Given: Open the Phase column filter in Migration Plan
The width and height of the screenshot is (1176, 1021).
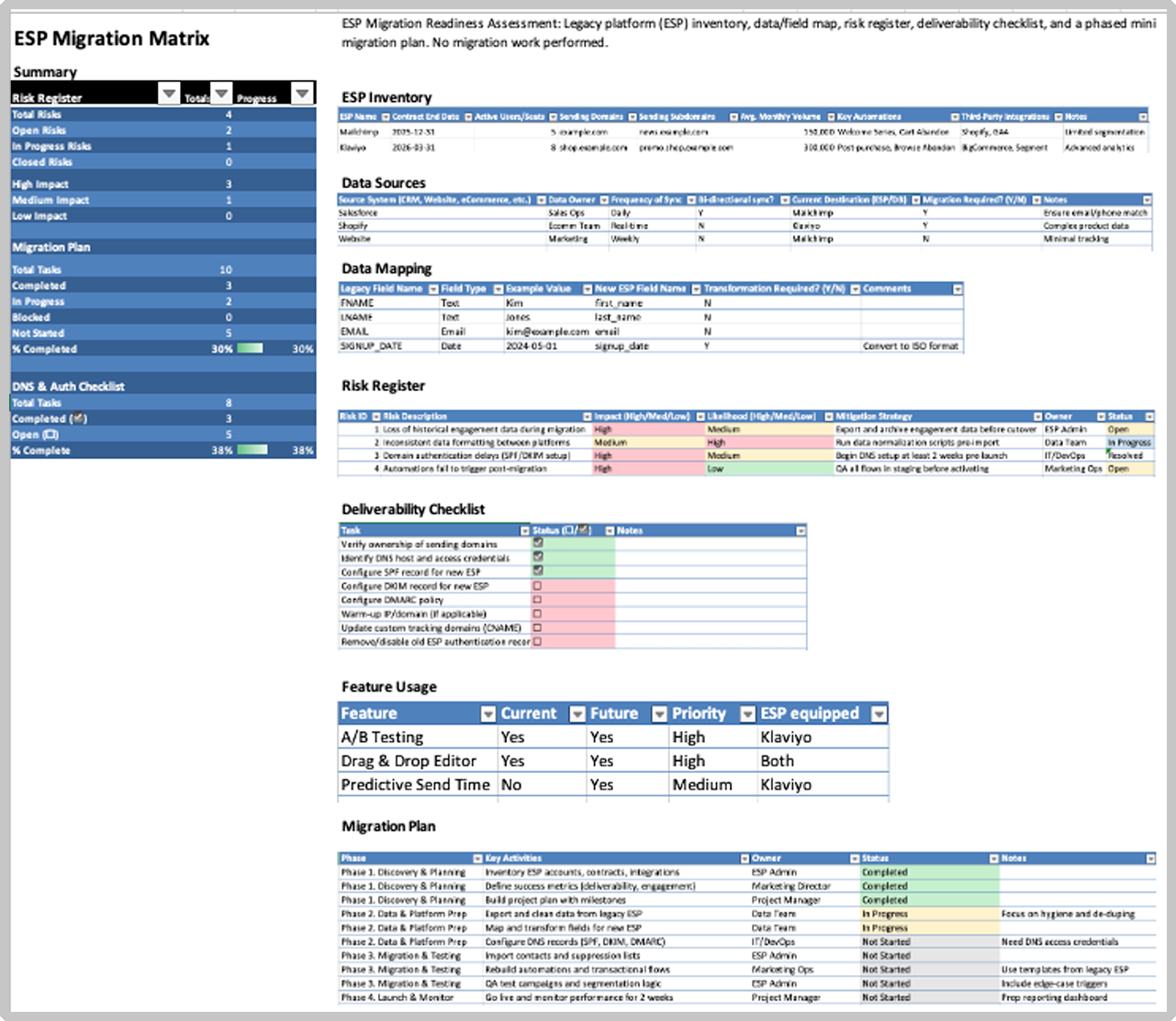Looking at the screenshot, I should (x=476, y=858).
